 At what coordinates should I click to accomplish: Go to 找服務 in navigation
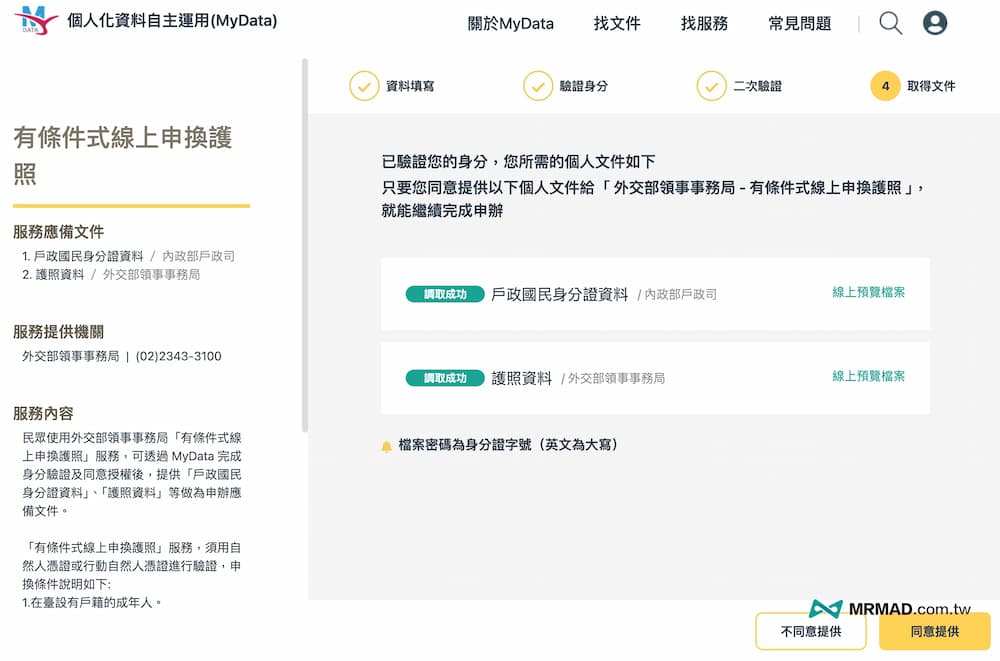pyautogui.click(x=704, y=24)
